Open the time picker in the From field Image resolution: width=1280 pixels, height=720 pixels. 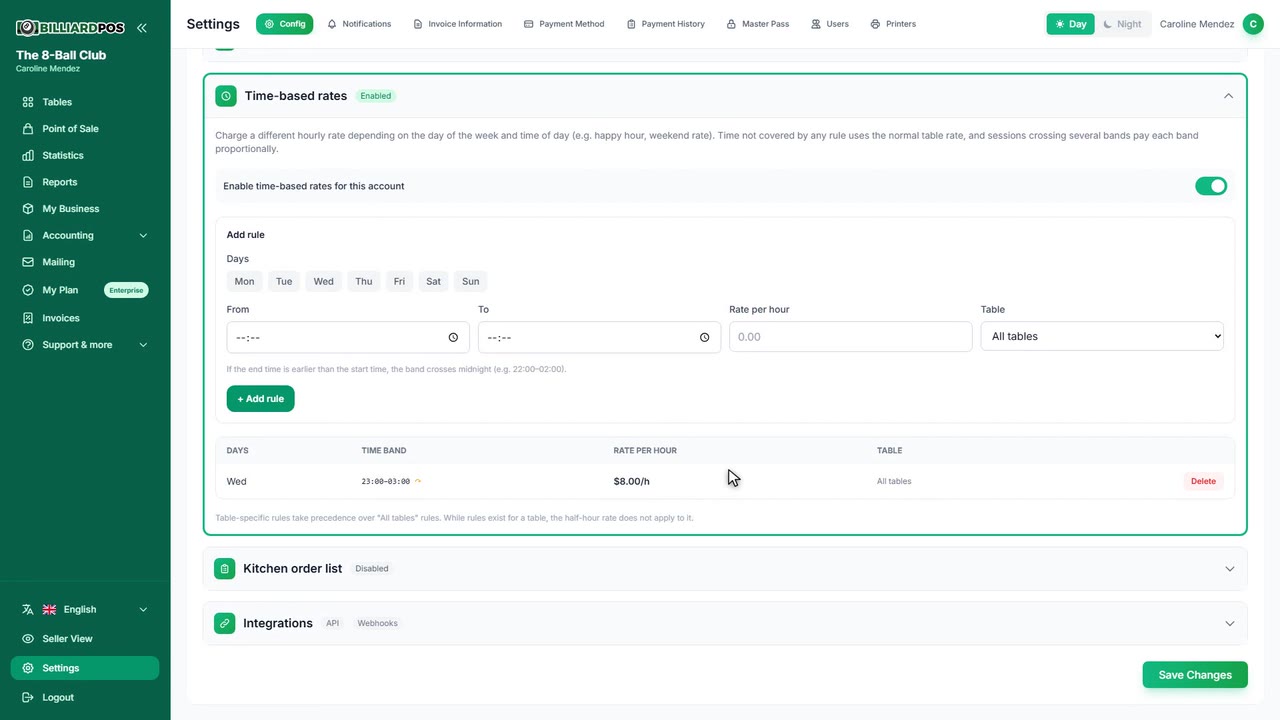pyautogui.click(x=453, y=337)
